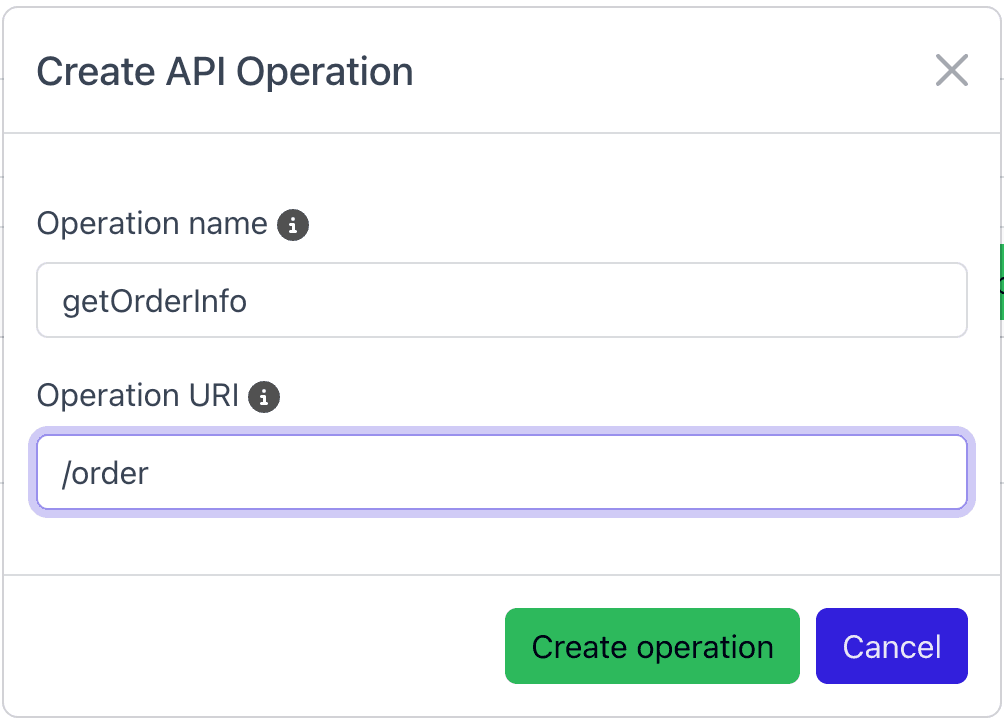
Task: Select the info badge after Operation name label
Action: 293,225
